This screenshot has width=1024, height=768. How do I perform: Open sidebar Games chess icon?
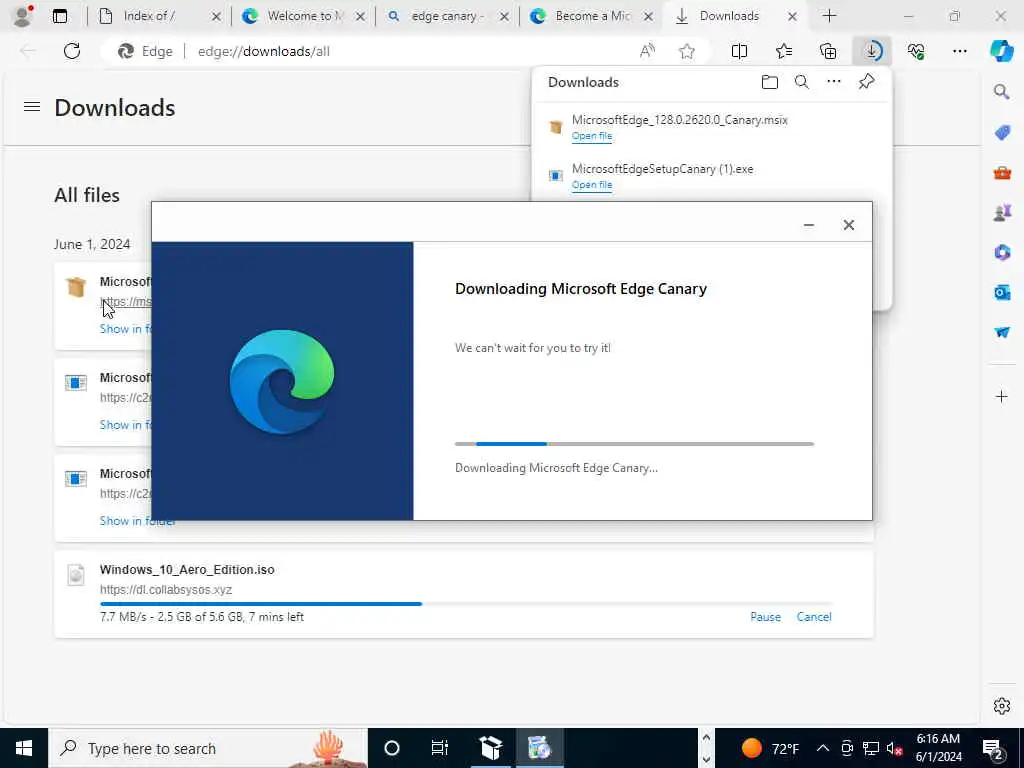tap(1002, 212)
